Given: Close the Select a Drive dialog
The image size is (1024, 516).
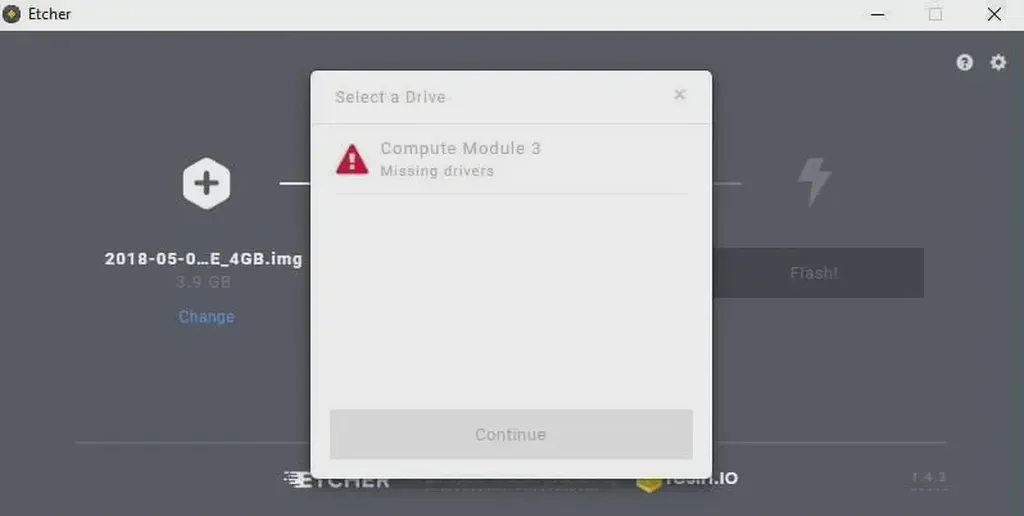Looking at the screenshot, I should pyautogui.click(x=680, y=95).
